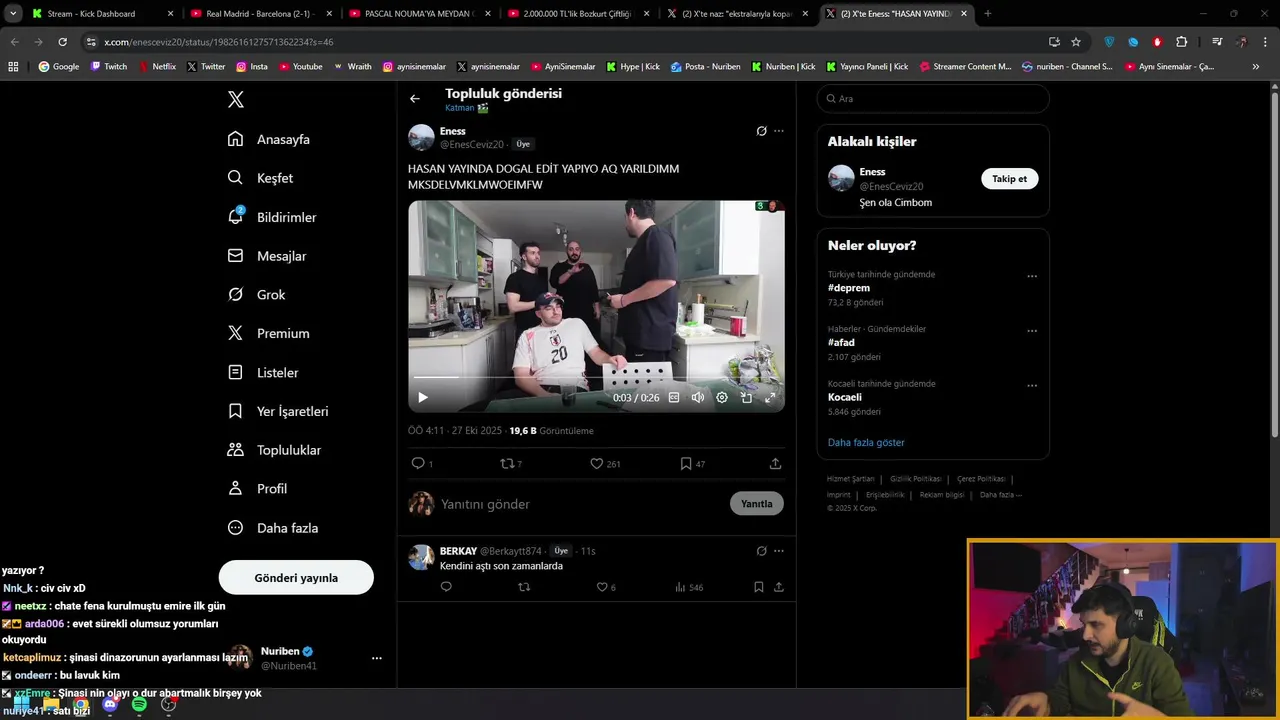
Task: Open Bildirimler notifications
Action: 271,217
